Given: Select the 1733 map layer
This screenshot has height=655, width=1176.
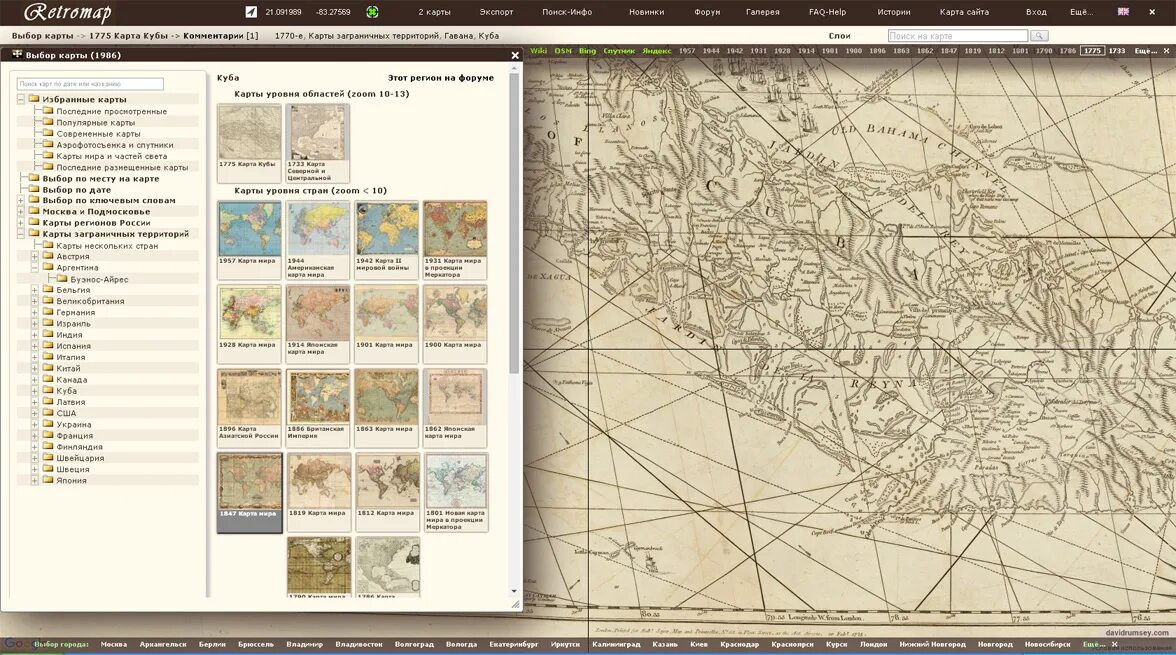Looking at the screenshot, I should [1117, 51].
